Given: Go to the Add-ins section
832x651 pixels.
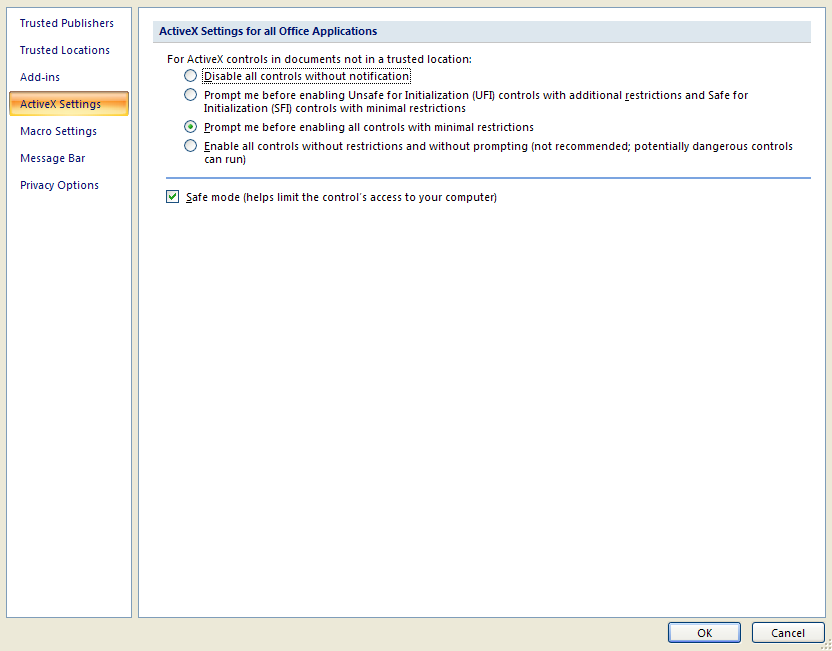Looking at the screenshot, I should point(40,77).
